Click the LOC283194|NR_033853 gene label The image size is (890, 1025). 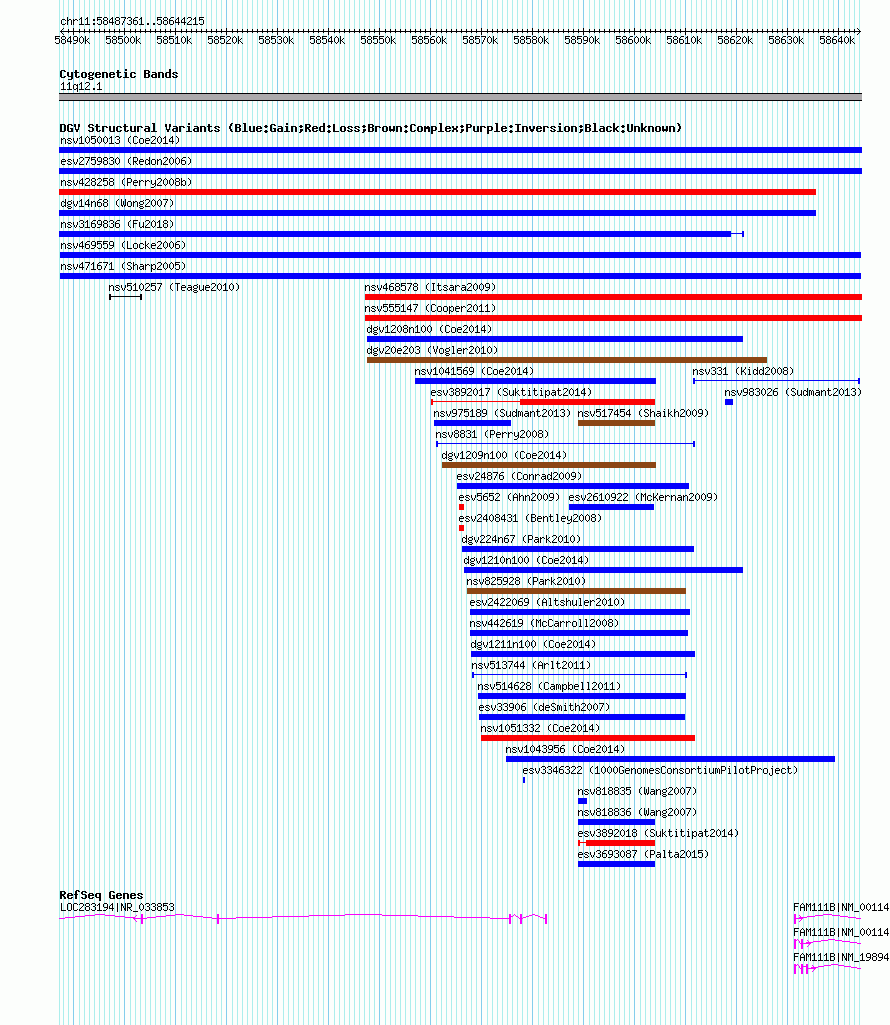117,907
